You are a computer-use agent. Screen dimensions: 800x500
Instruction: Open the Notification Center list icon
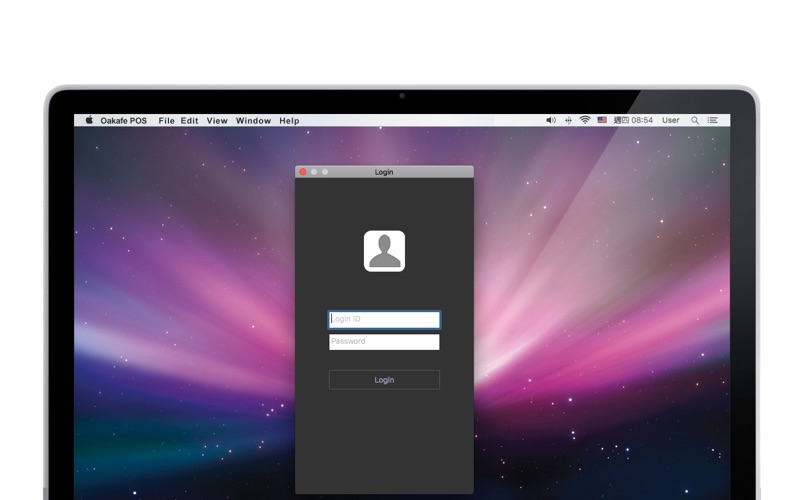coord(712,120)
